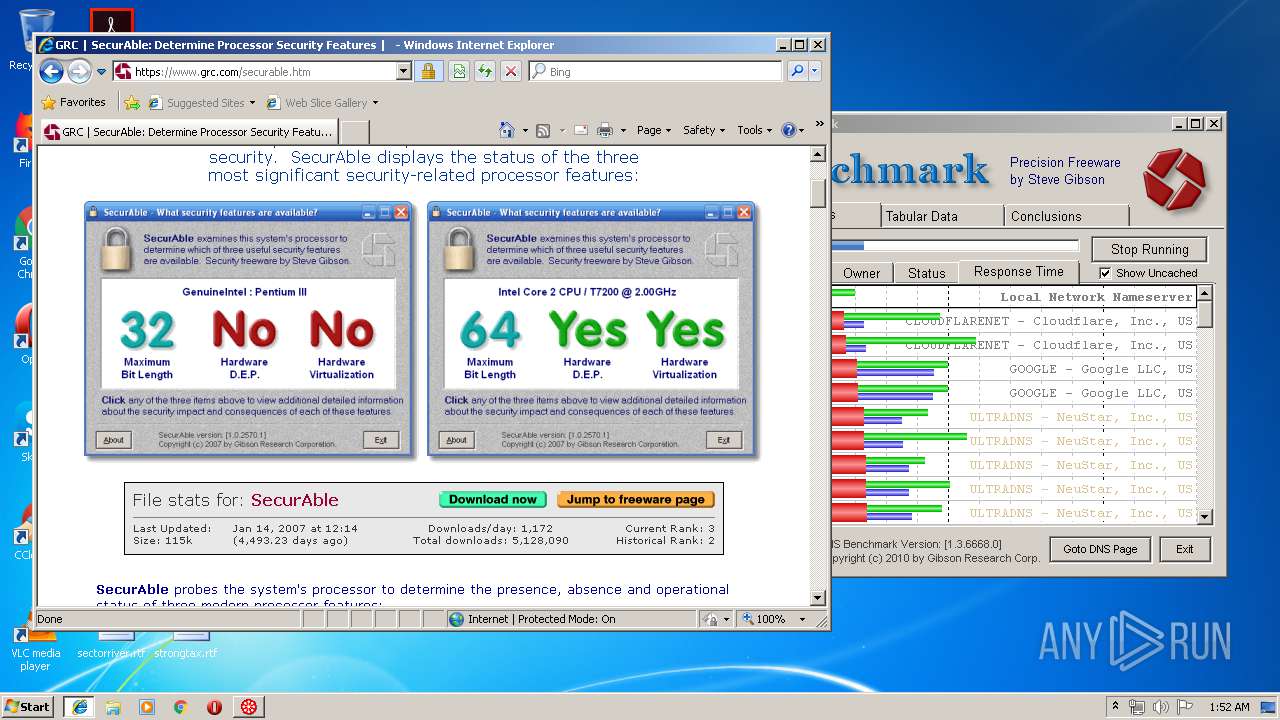1280x720 pixels.
Task: Click the magnifier search button
Action: pos(797,71)
